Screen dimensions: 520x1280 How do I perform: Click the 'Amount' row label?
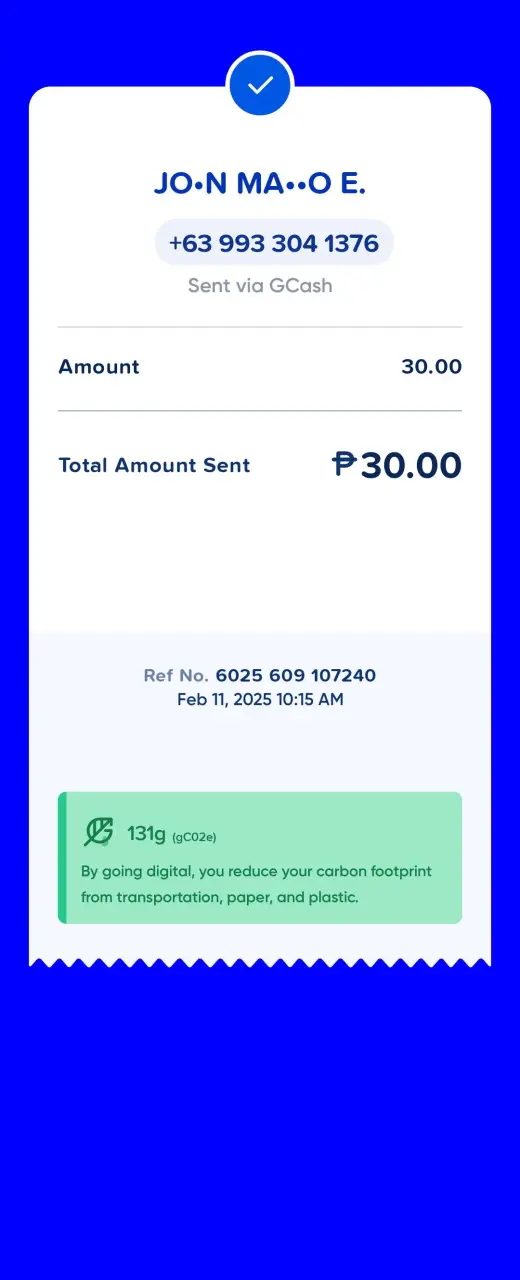(x=99, y=367)
